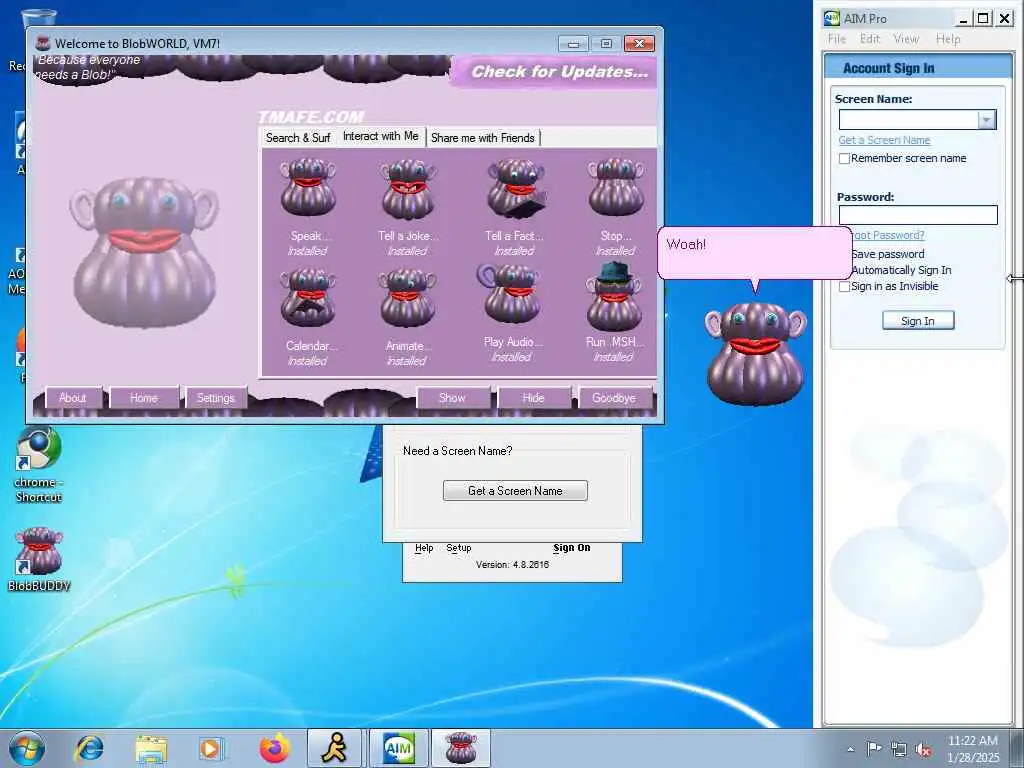1024x768 pixels.
Task: Open BlobWORLD Settings button
Action: tap(216, 398)
